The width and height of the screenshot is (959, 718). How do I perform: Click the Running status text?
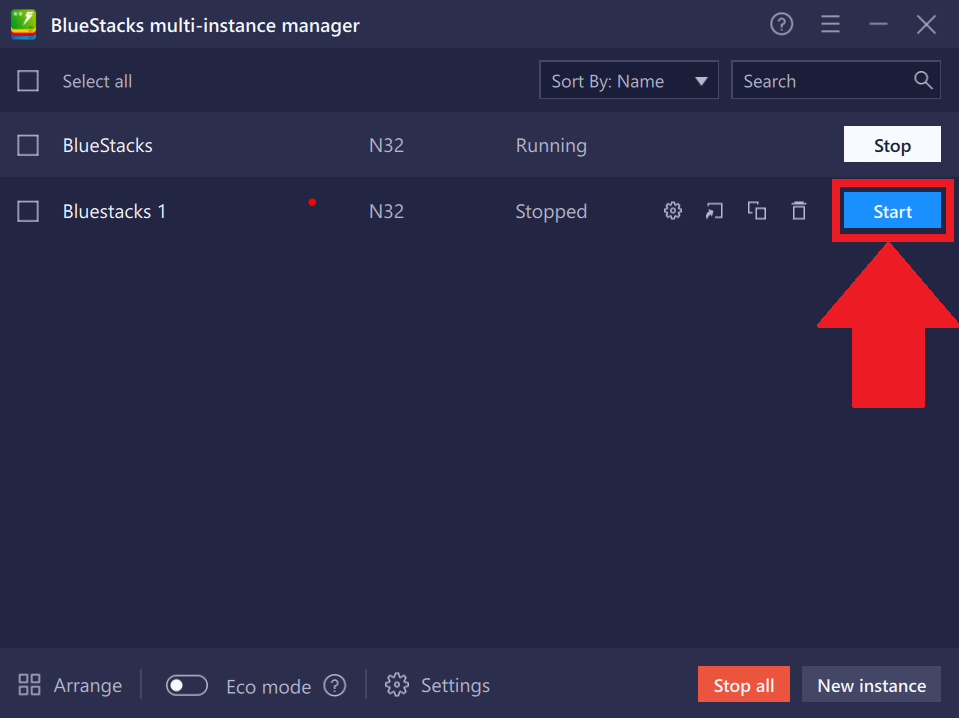tap(551, 146)
